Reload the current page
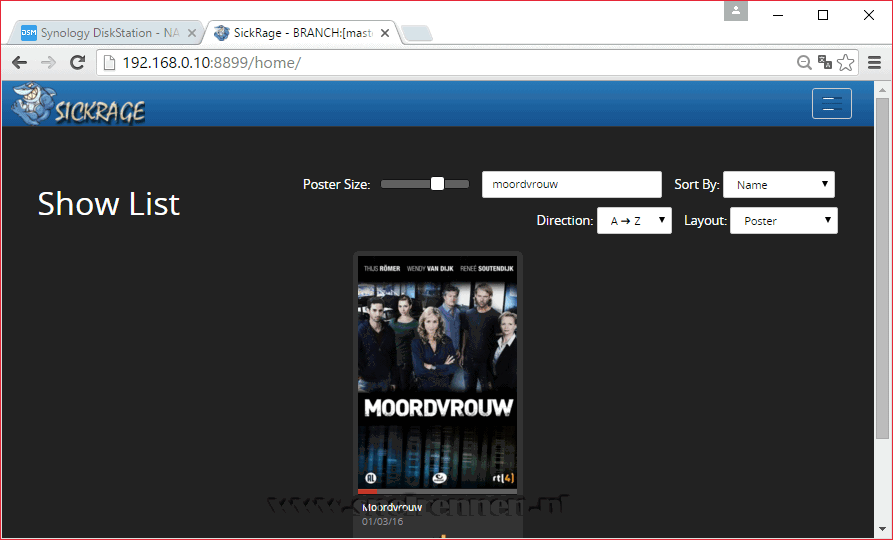This screenshot has width=893, height=540. tap(77, 63)
